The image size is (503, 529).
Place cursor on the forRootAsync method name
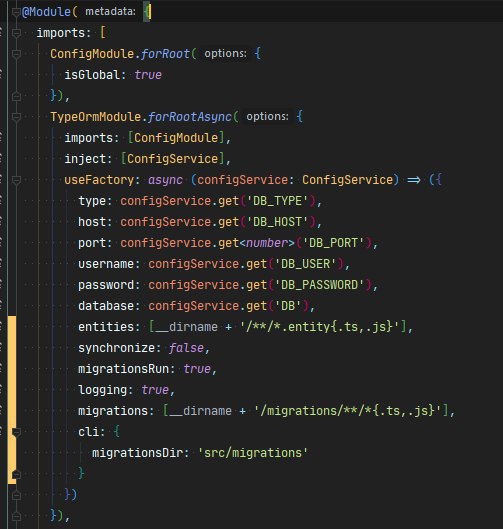coord(190,117)
